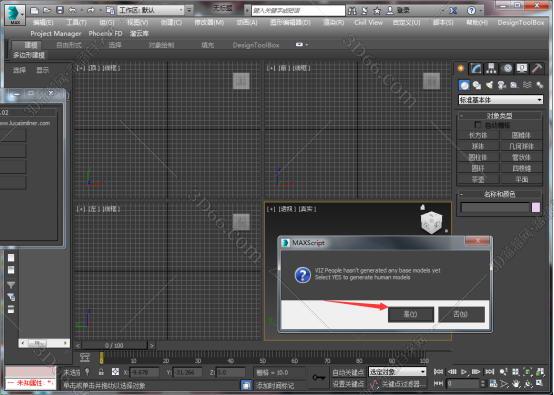Select the Space Warps category icon
Screen dimensions: 554x395
click(x=527, y=85)
